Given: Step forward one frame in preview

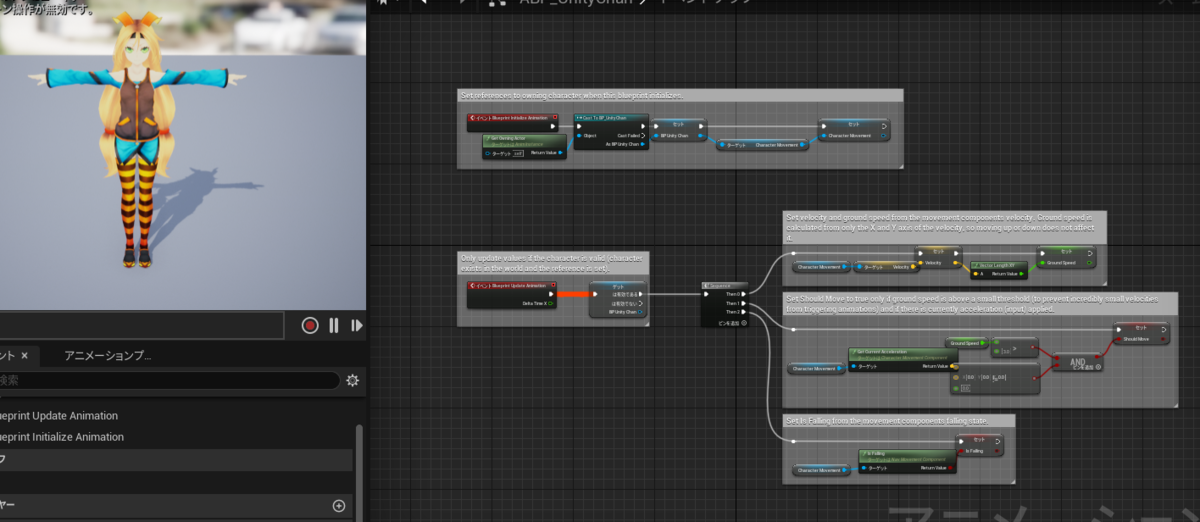Looking at the screenshot, I should pos(357,325).
